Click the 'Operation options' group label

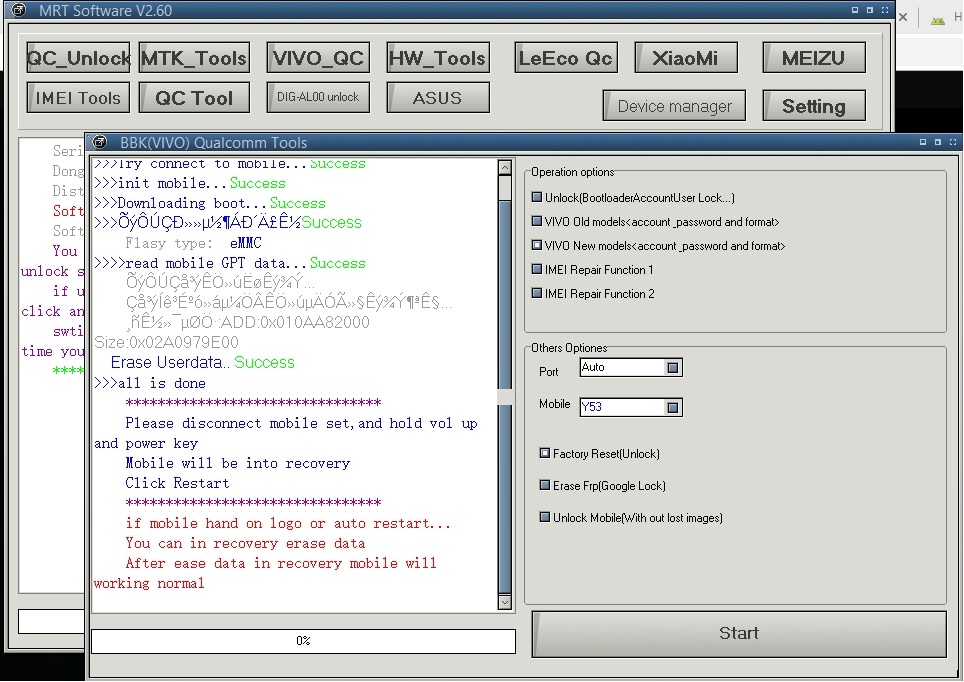(x=572, y=172)
